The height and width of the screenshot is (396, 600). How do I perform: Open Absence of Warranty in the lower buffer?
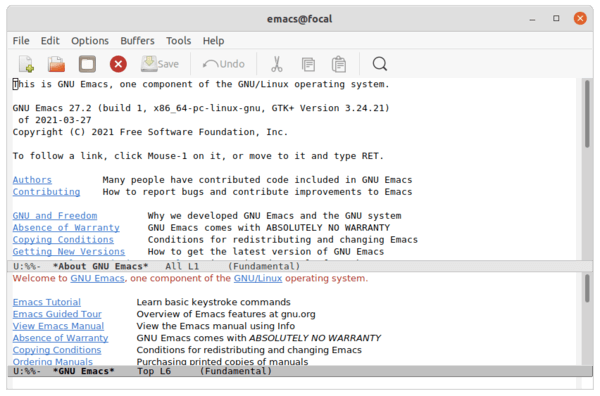click(x=60, y=338)
